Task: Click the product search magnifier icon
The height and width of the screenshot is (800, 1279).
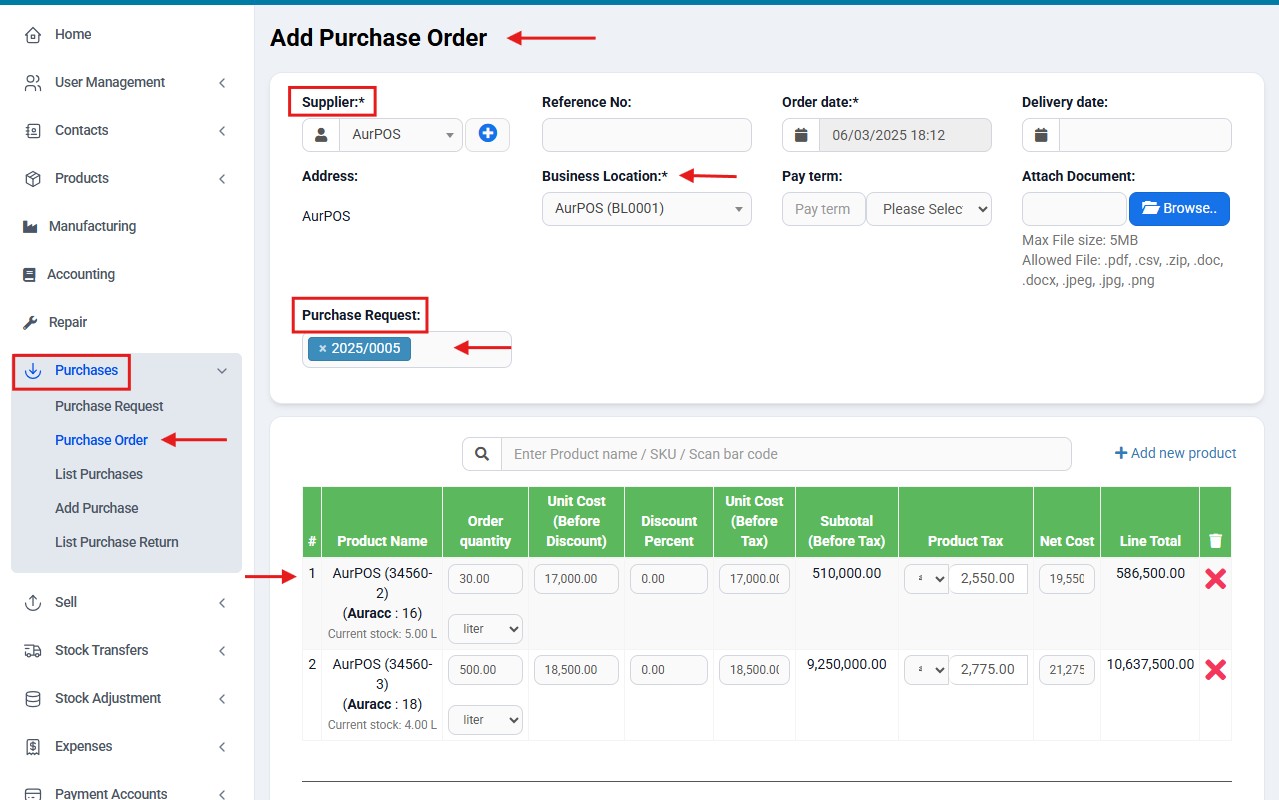Action: coord(482,454)
